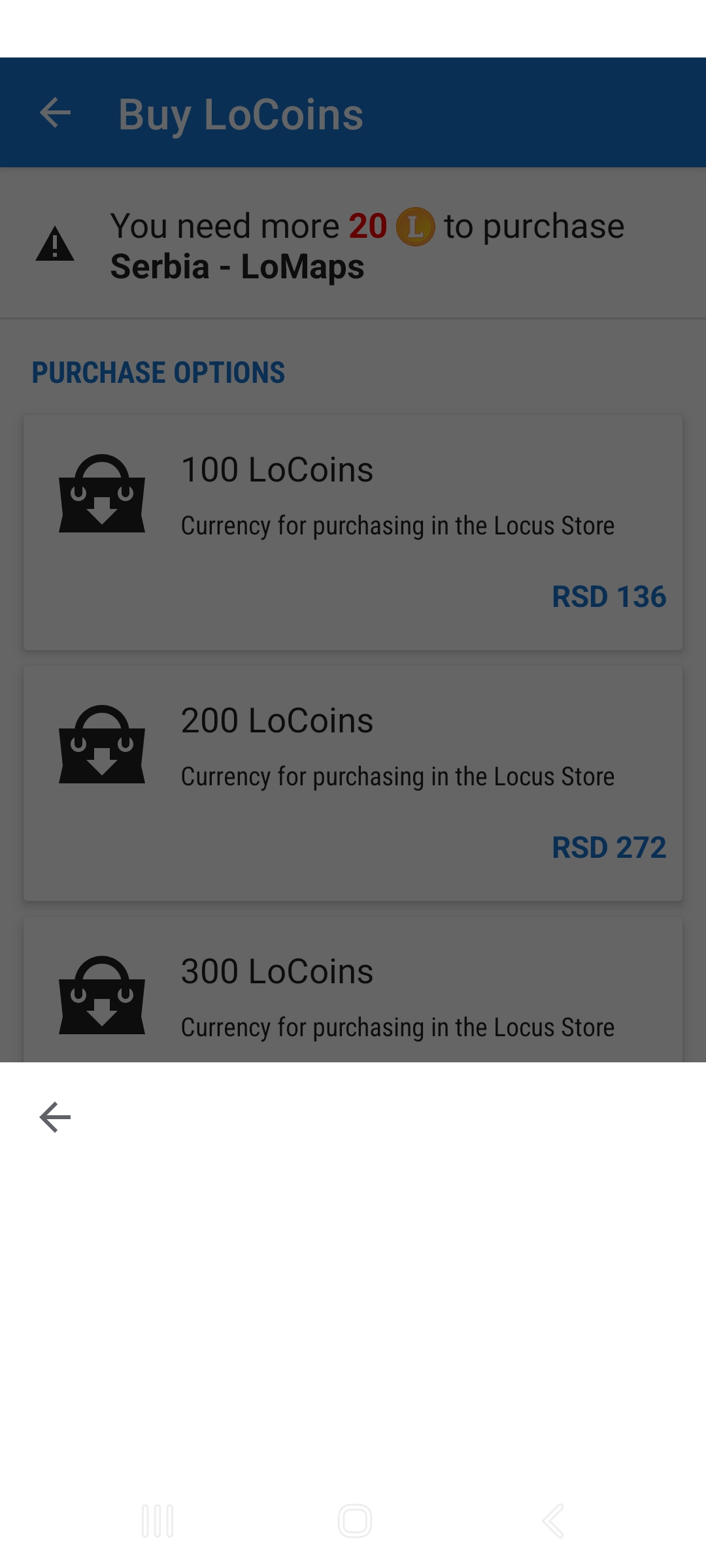Tap the Android home button
Image resolution: width=706 pixels, height=1568 pixels.
point(354,1521)
